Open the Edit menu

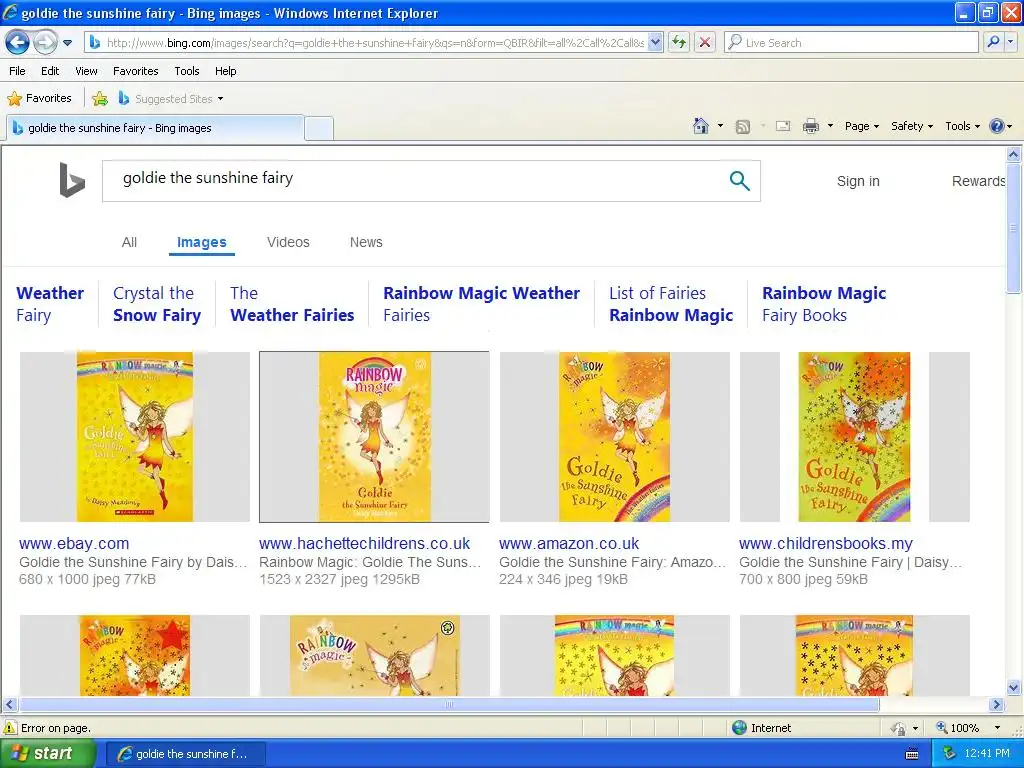(x=50, y=71)
